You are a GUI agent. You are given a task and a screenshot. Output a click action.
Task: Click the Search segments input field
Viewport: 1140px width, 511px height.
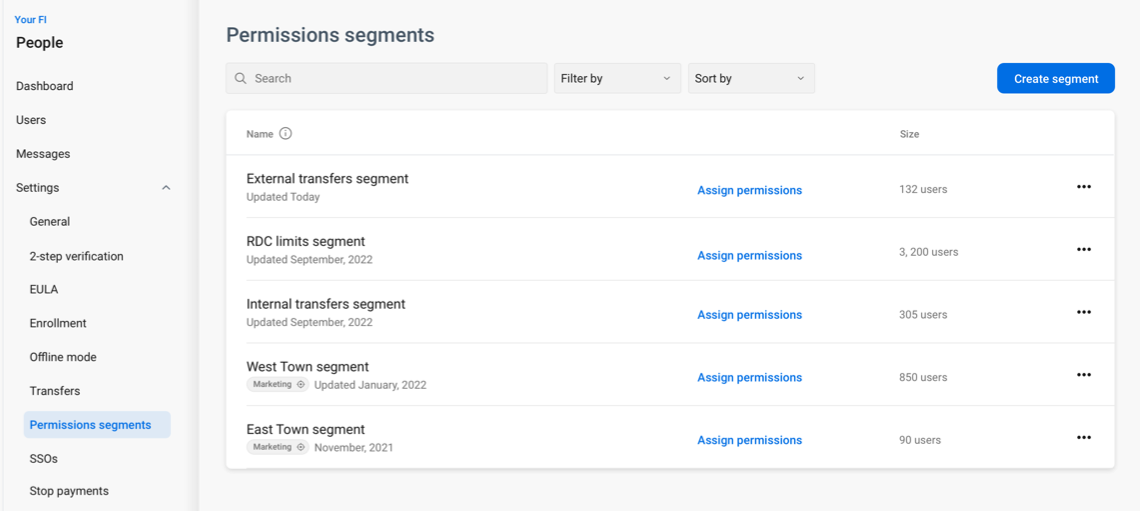click(390, 78)
